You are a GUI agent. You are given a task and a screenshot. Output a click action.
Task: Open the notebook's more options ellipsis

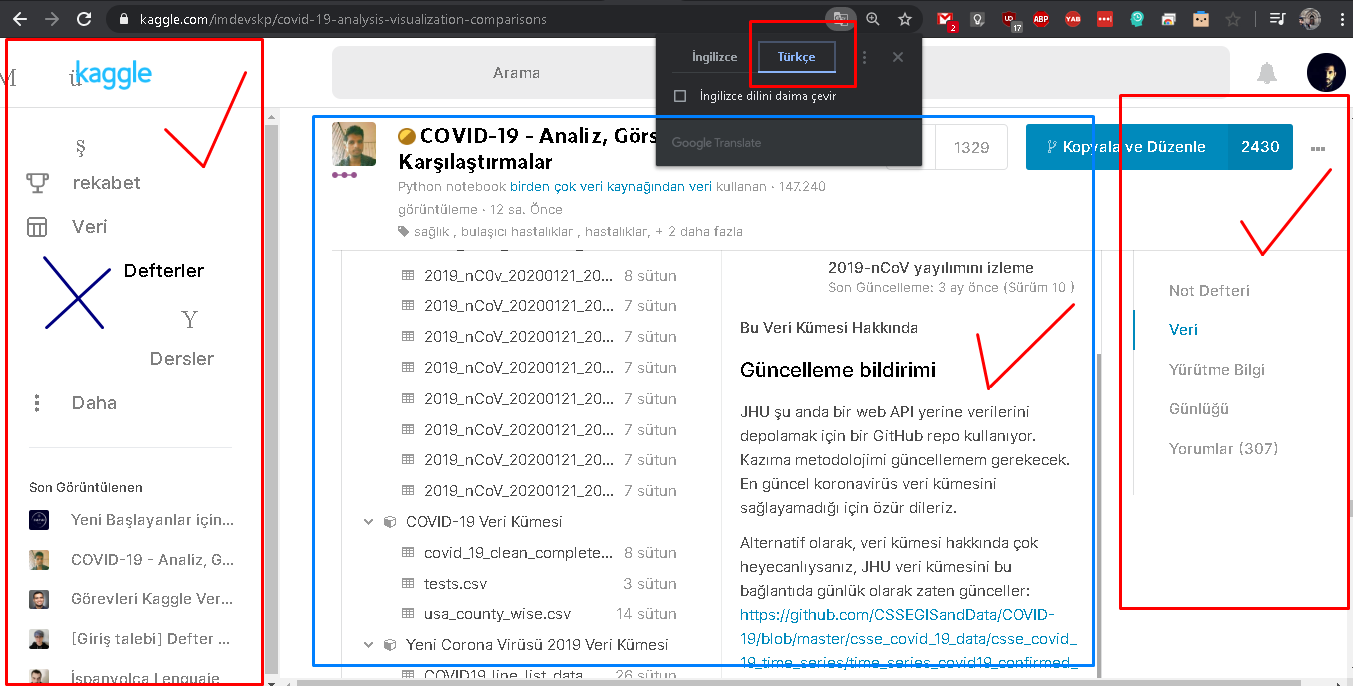tap(1318, 148)
